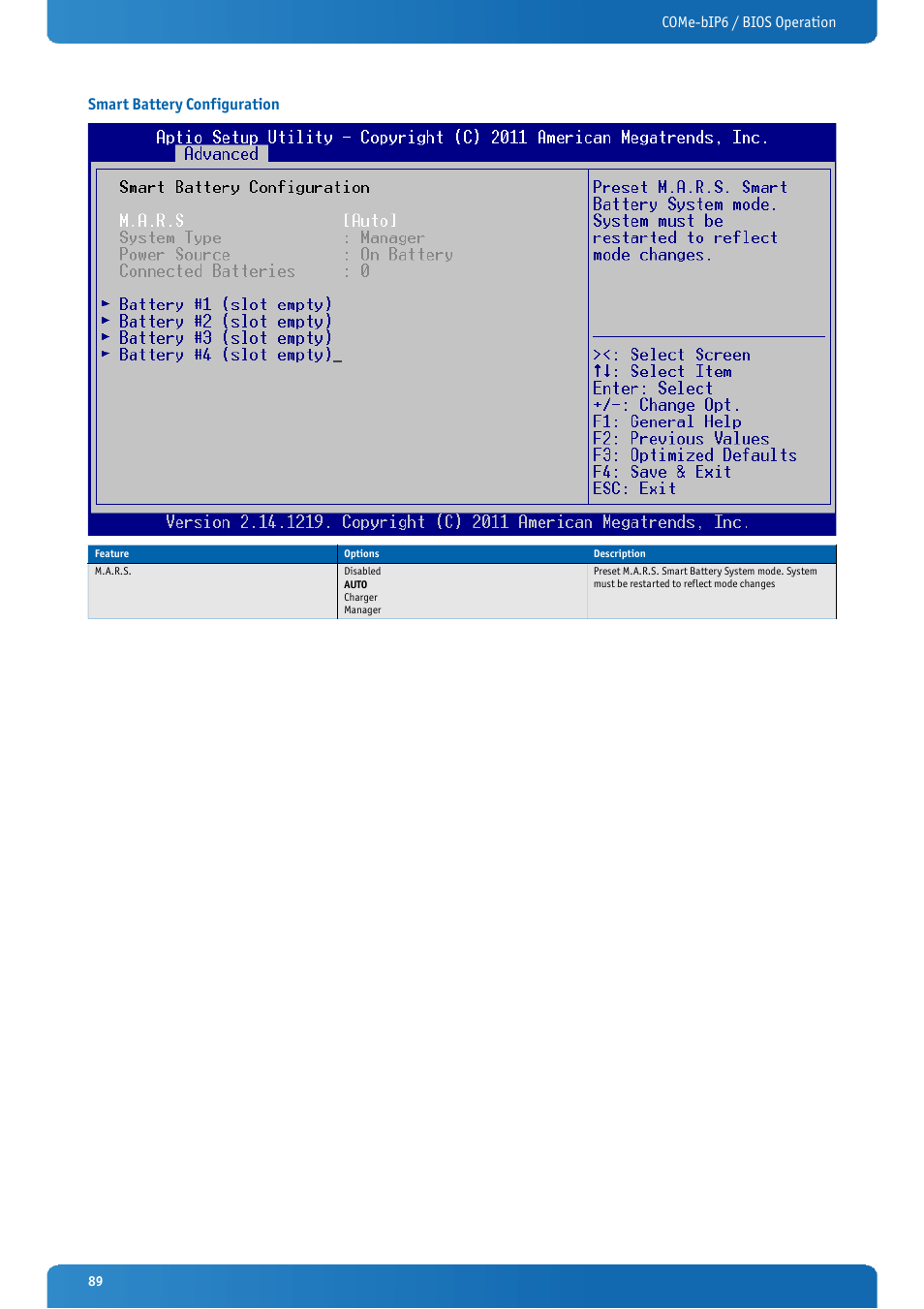Viewport: 924px width, 1309px height.
Task: Click the F2: Previous Values hint
Action: [681, 439]
